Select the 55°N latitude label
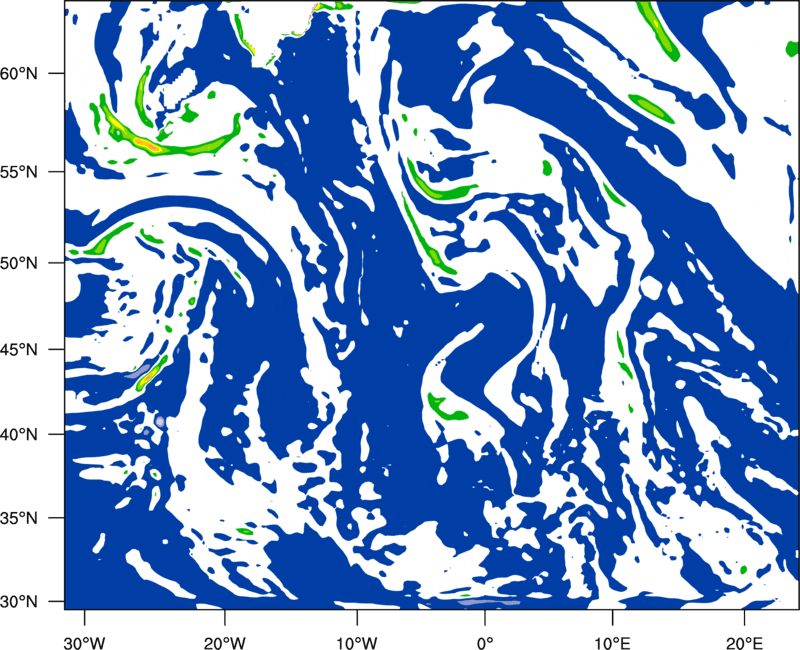Viewport: 800px width, 650px height. [19, 172]
